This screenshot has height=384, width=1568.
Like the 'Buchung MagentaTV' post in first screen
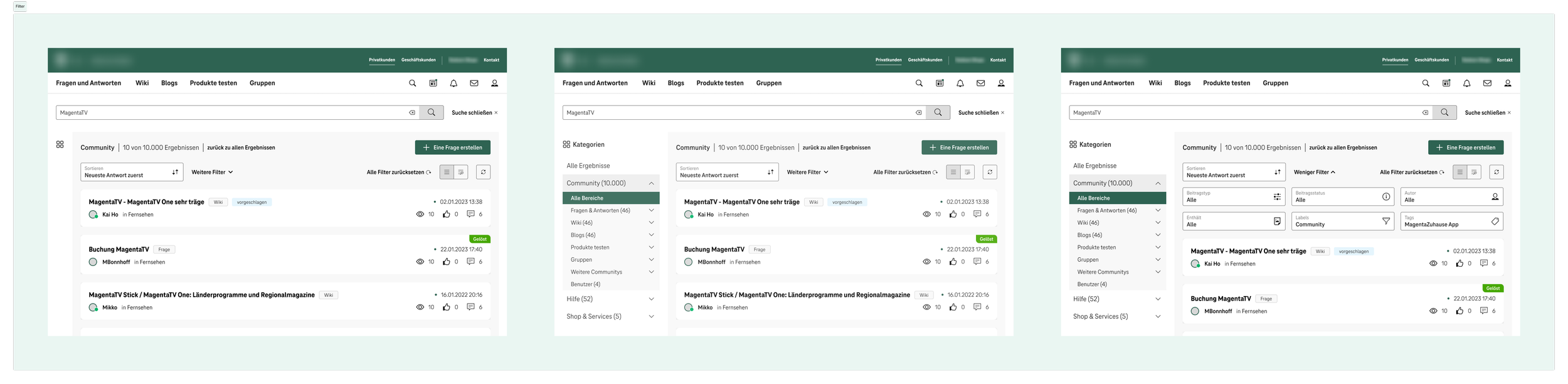[446, 262]
